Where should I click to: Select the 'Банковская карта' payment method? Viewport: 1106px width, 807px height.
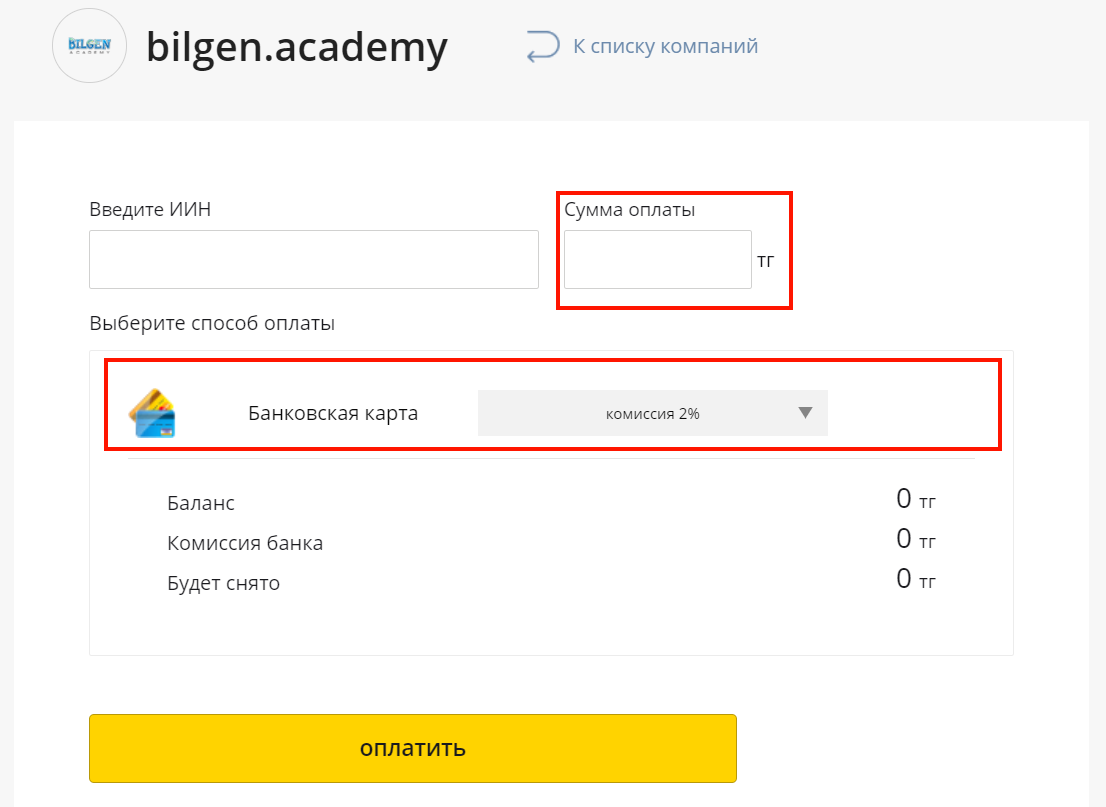coord(333,413)
